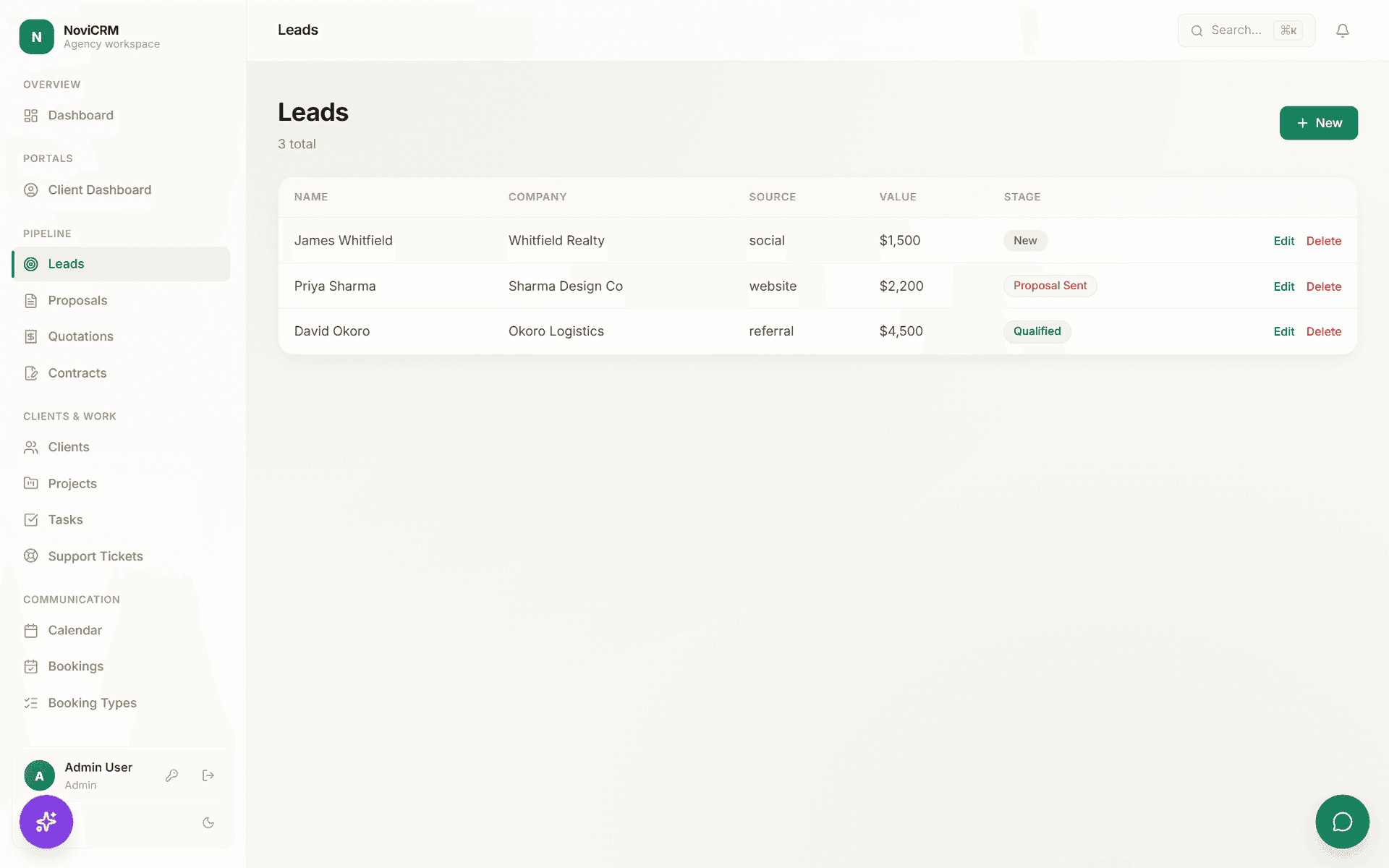This screenshot has width=1389, height=868.
Task: Click the Proposals document icon
Action: (30, 301)
